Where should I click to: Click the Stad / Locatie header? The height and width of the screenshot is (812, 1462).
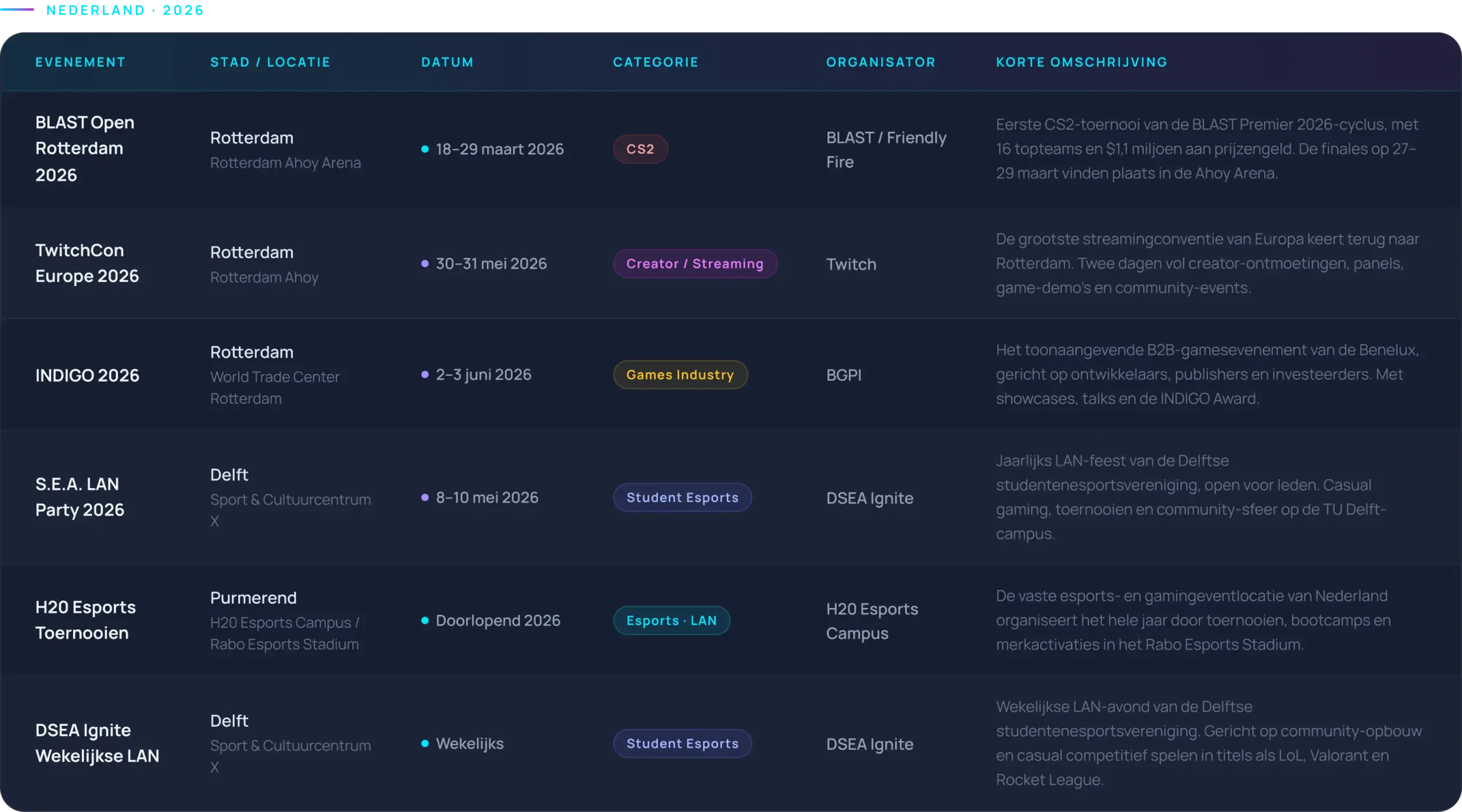(x=270, y=62)
